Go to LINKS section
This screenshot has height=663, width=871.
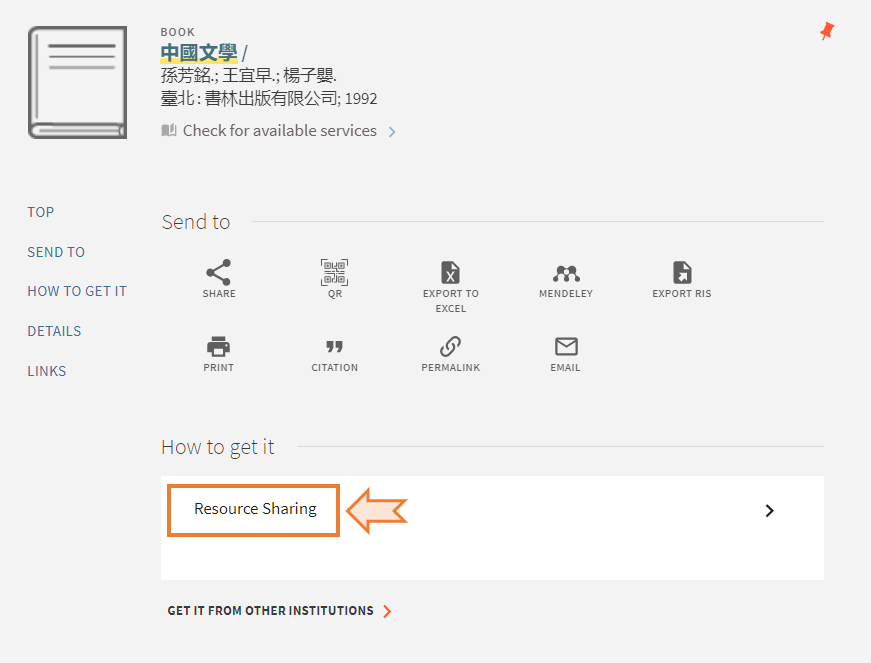[x=47, y=371]
